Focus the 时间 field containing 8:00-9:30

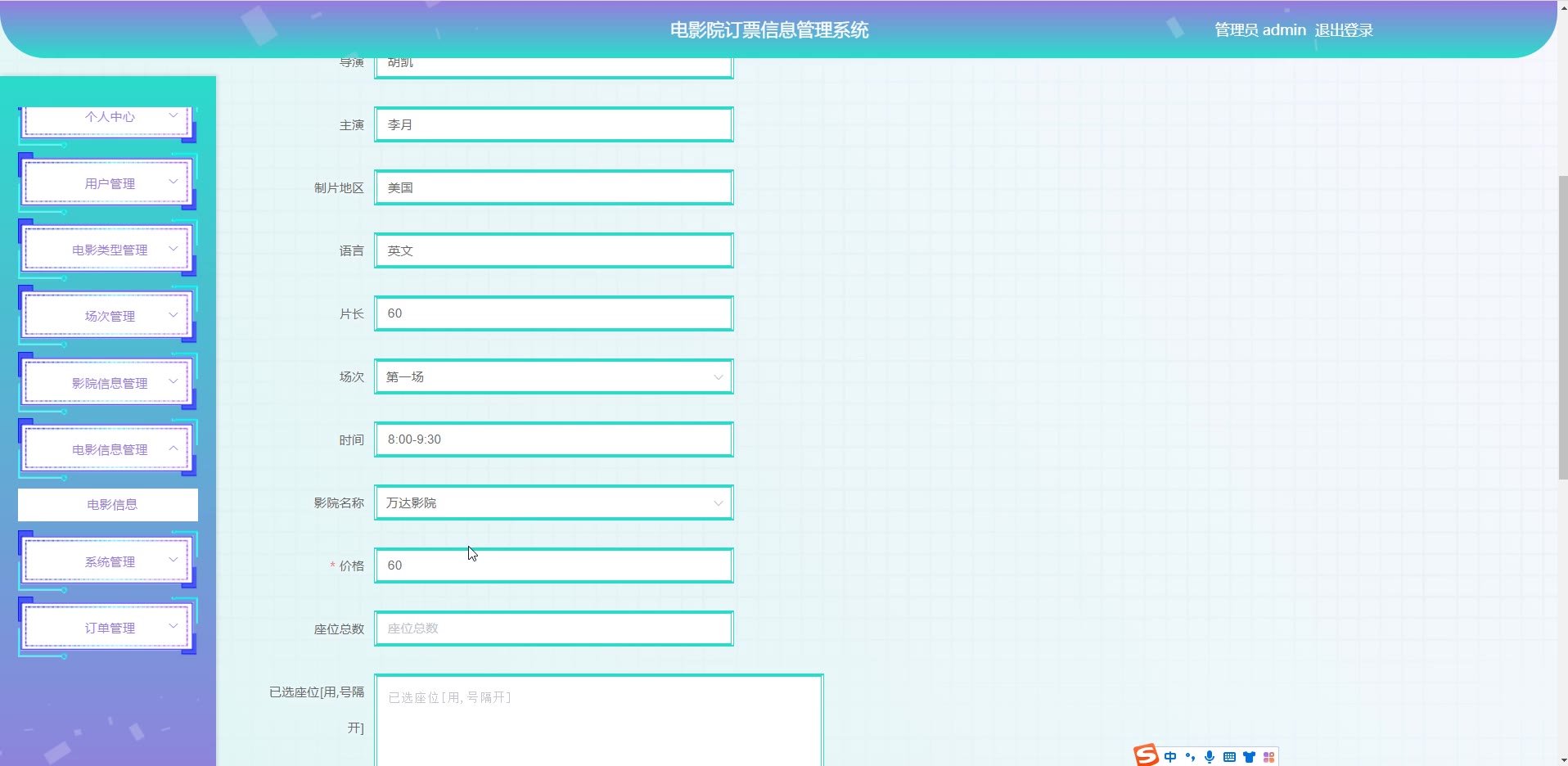pyautogui.click(x=554, y=439)
